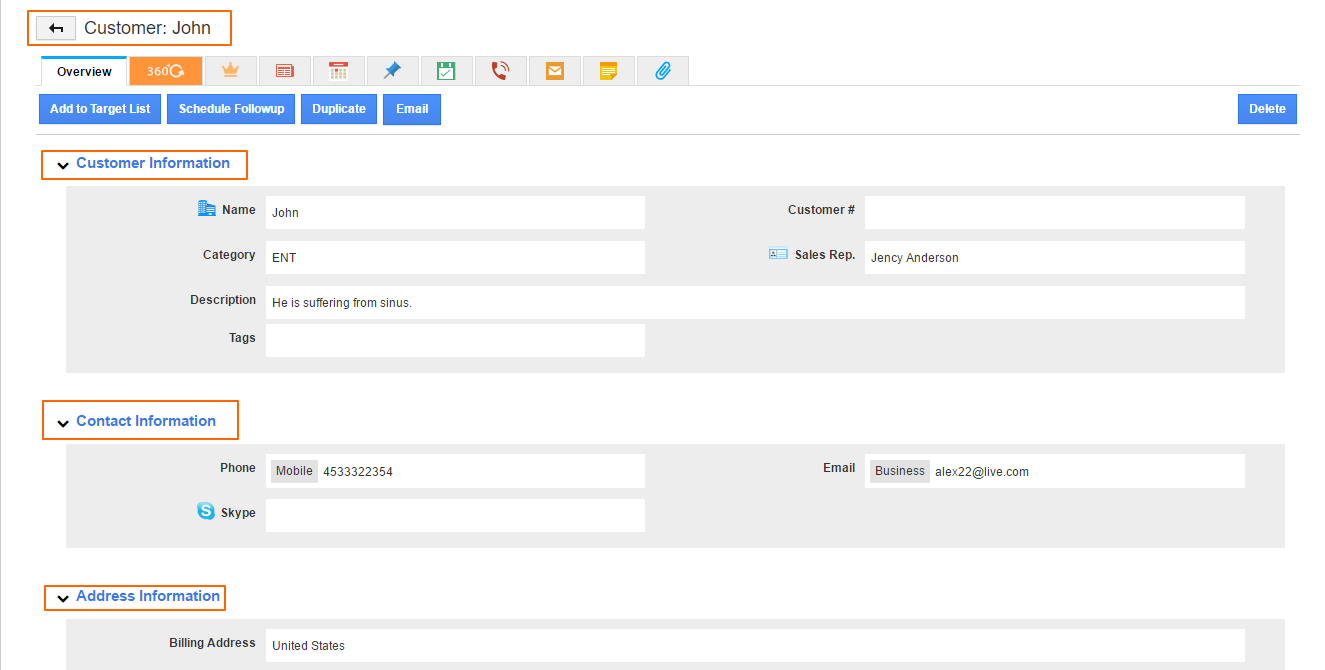This screenshot has width=1325, height=670.
Task: Click email address alex22@live.com
Action: tap(982, 472)
